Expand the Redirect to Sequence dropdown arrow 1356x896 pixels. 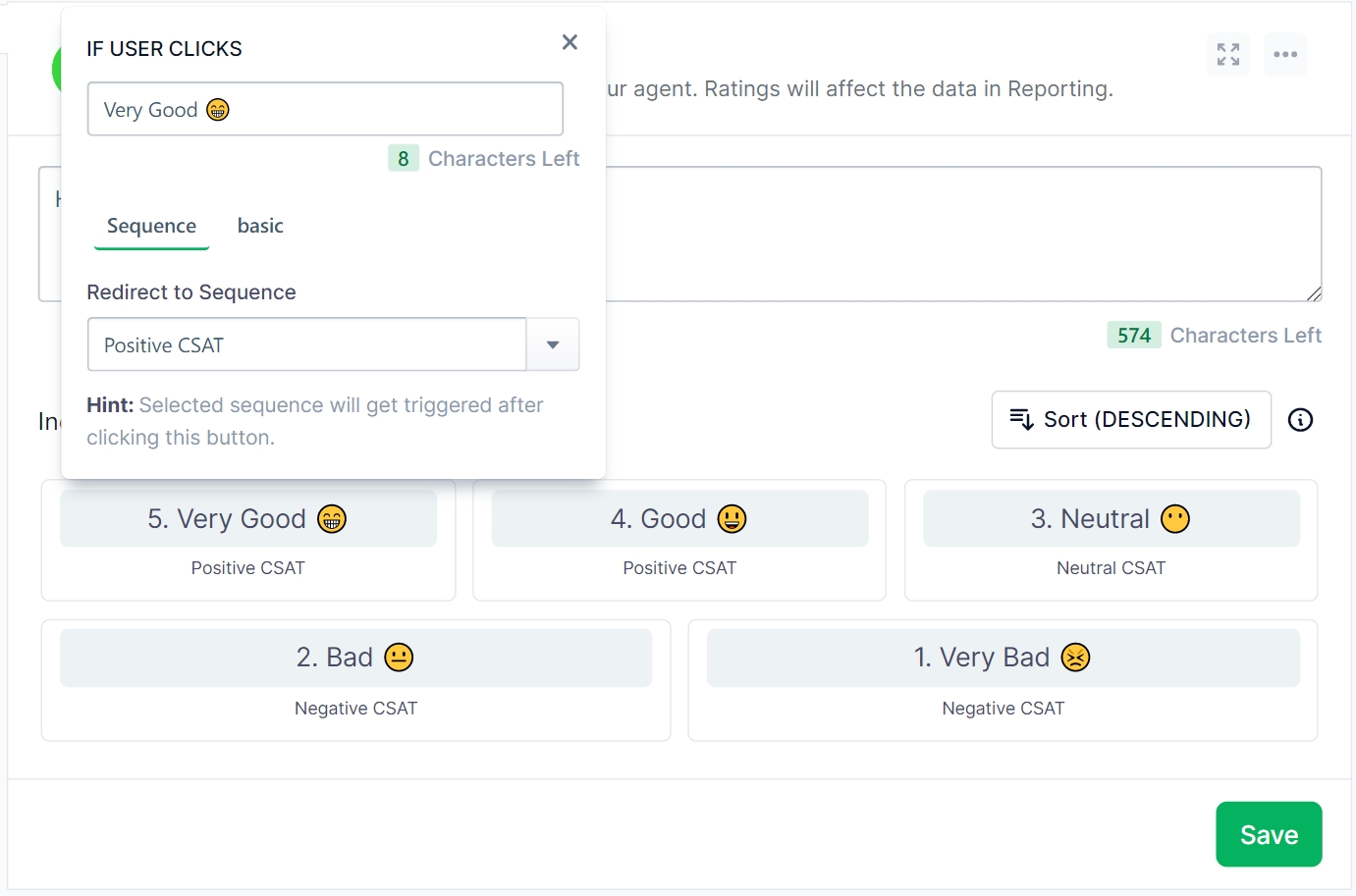(x=553, y=344)
